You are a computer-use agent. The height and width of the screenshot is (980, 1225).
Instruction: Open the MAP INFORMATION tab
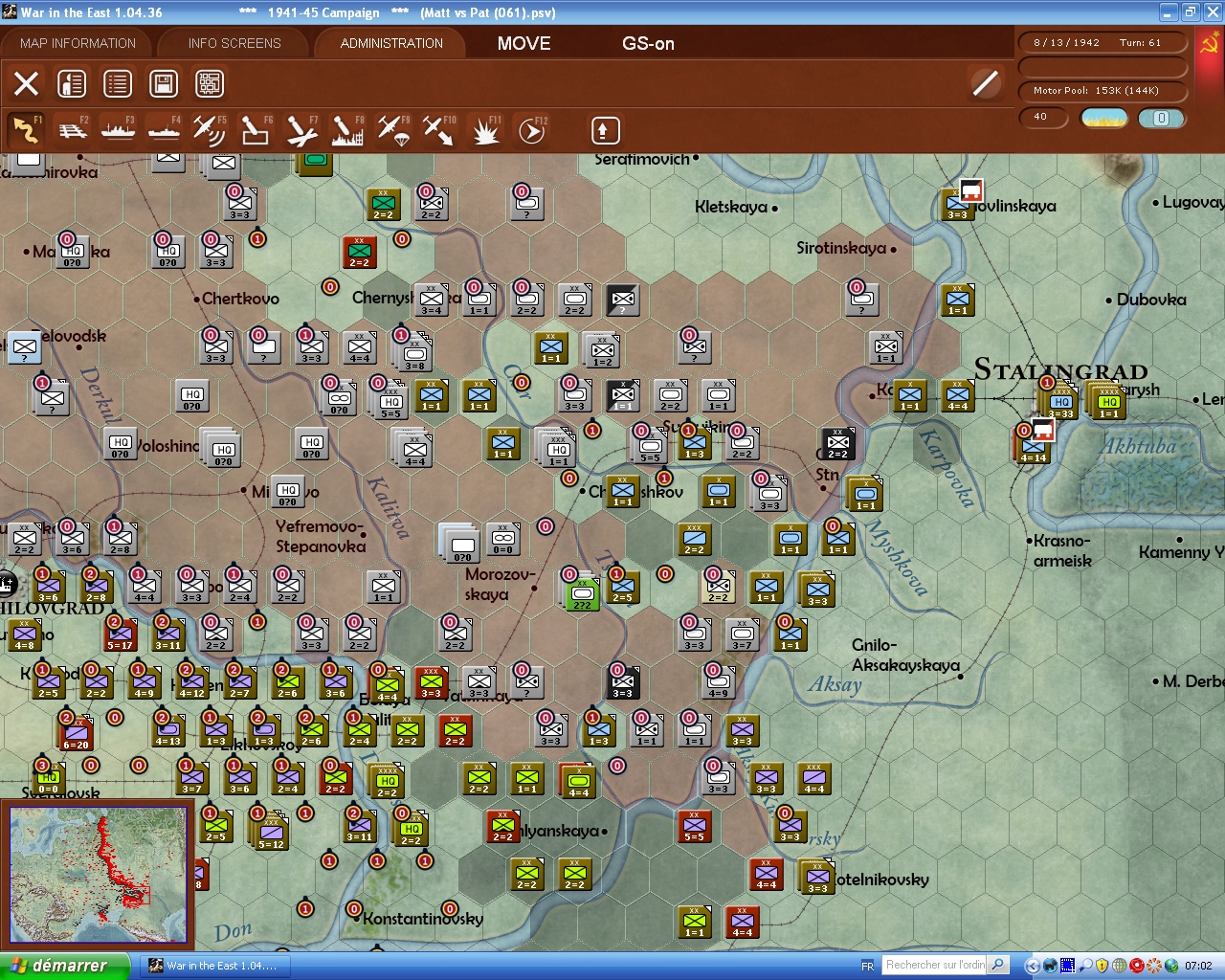tap(78, 43)
